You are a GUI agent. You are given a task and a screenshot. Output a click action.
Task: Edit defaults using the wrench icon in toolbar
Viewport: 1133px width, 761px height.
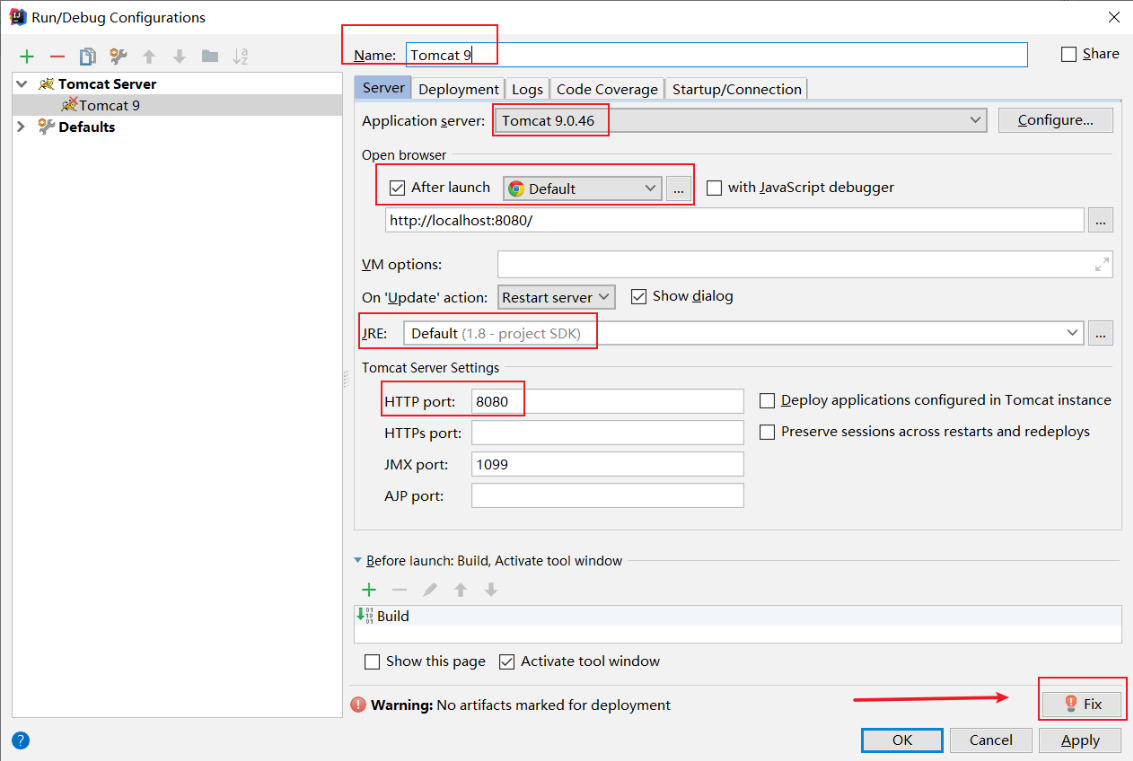pos(118,56)
